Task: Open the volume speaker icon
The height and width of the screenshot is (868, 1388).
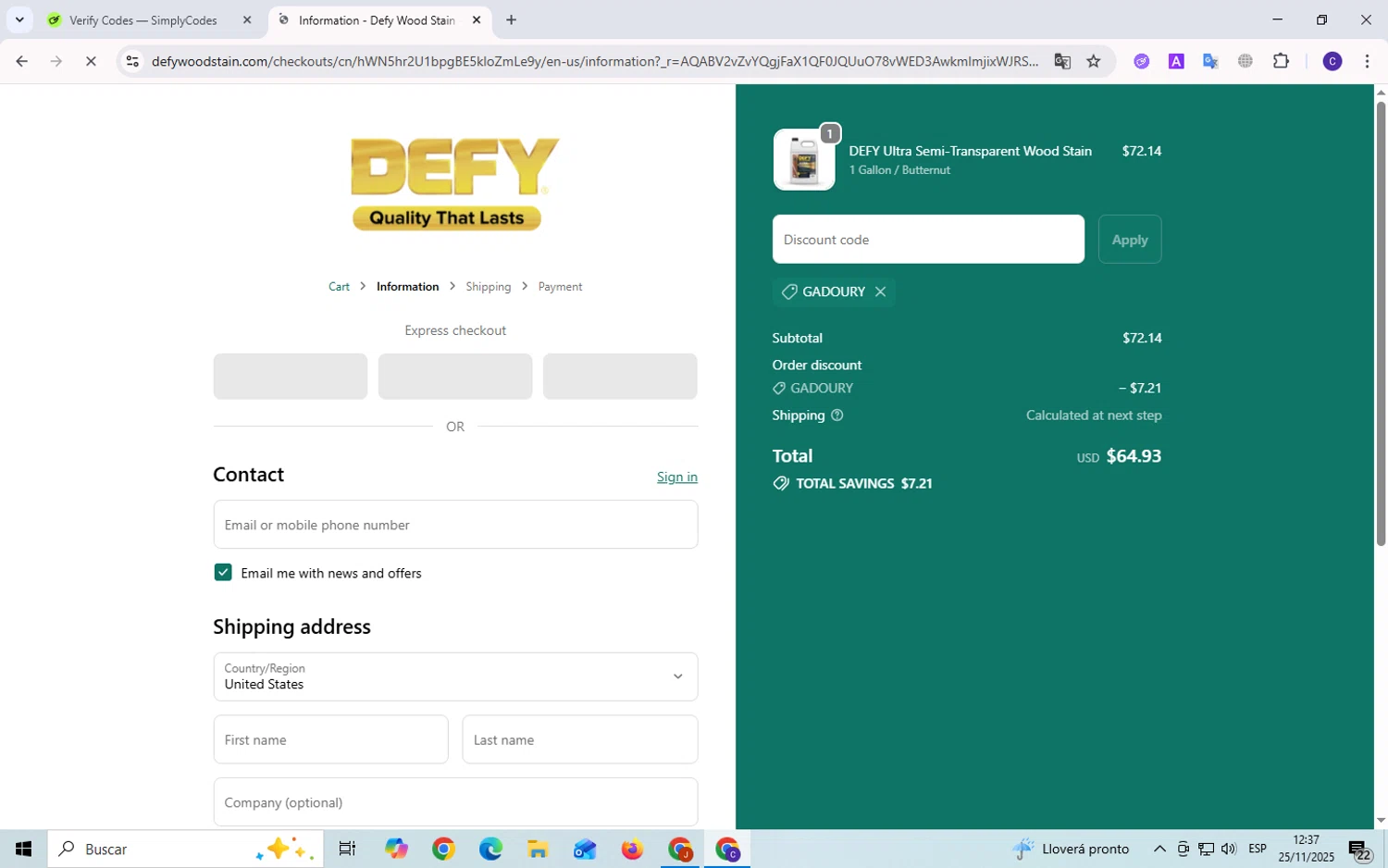Action: click(x=1229, y=849)
